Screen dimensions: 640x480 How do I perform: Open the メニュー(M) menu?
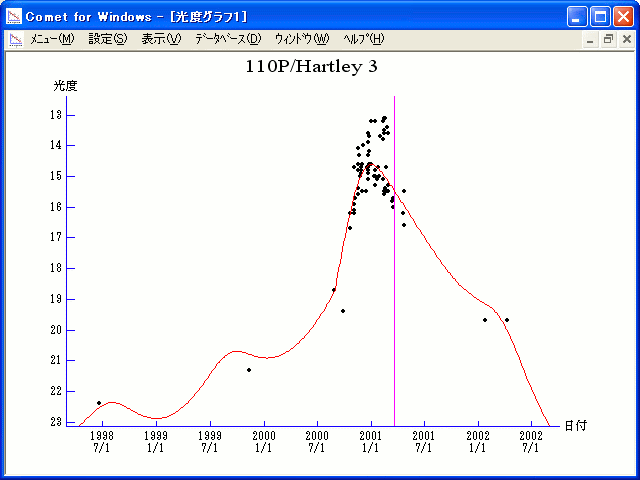(x=52, y=39)
